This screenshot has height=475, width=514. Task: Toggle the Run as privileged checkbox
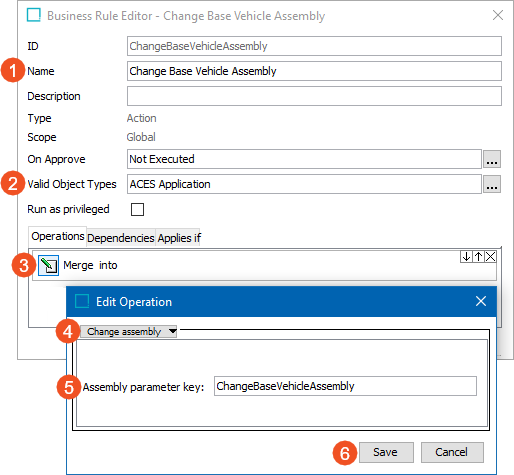click(x=137, y=210)
